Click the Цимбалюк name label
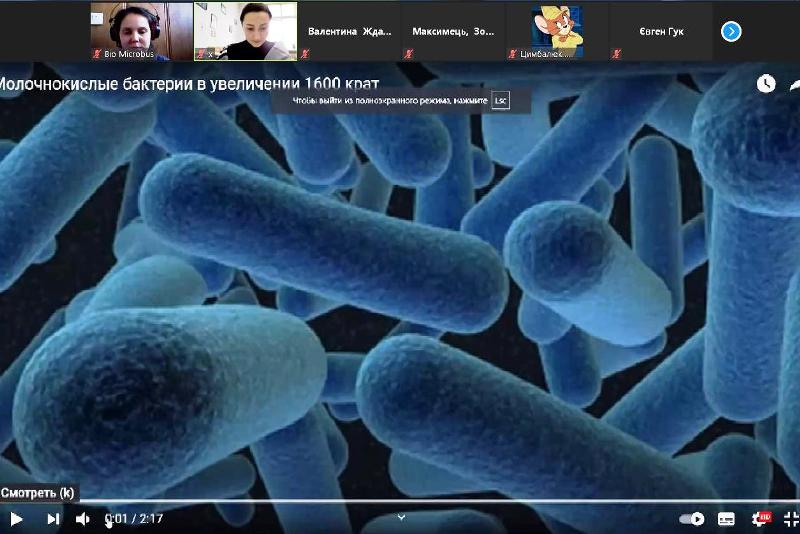 coord(545,54)
